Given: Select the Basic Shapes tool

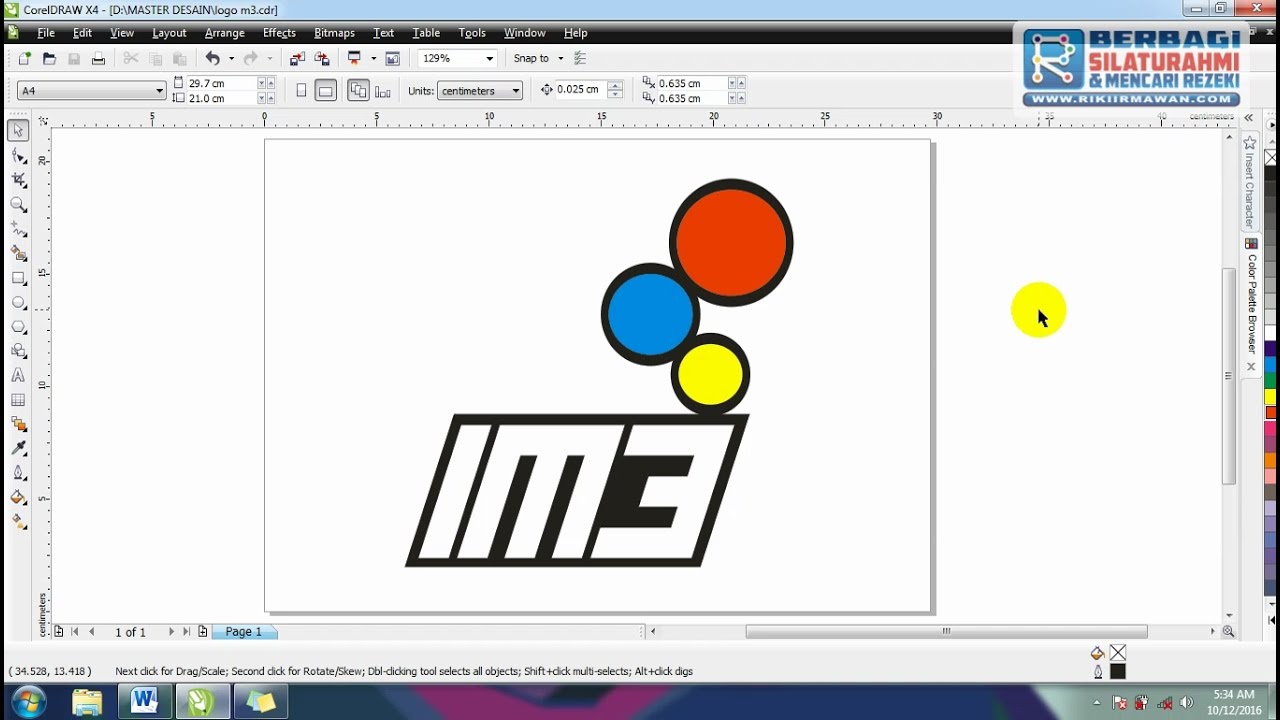Looking at the screenshot, I should coord(18,351).
